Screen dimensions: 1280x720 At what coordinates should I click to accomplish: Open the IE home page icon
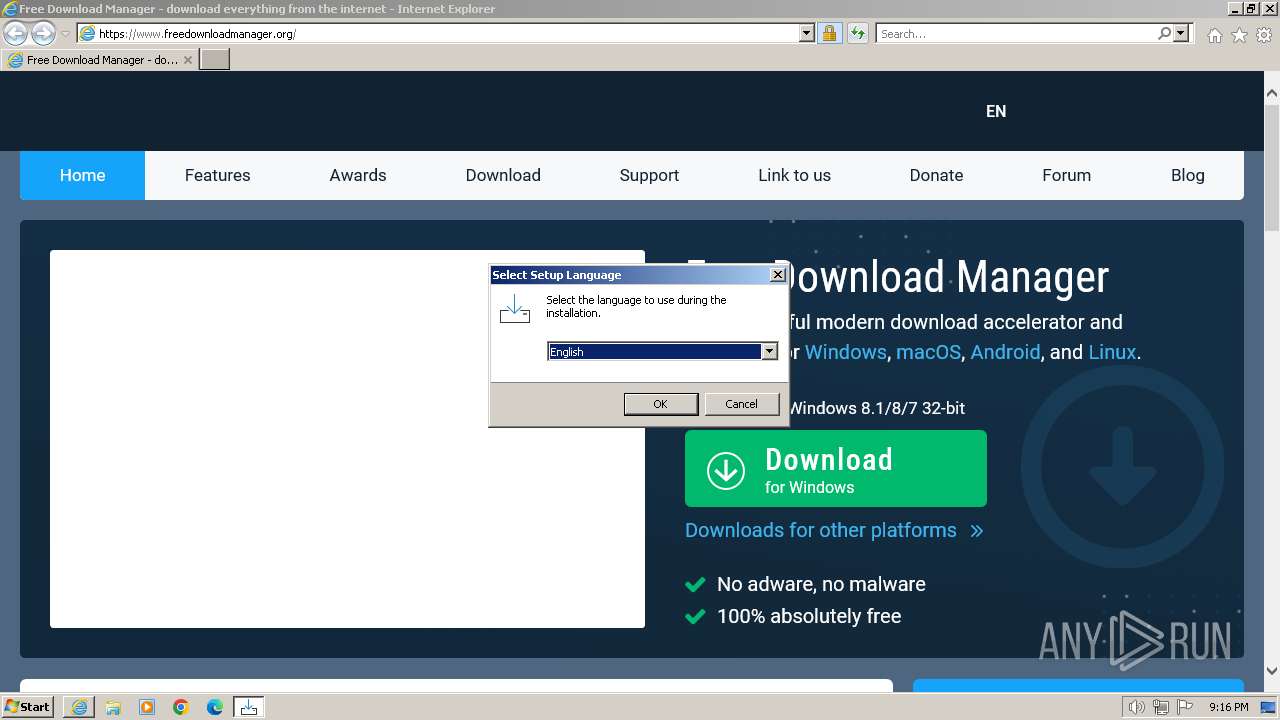click(x=1214, y=35)
